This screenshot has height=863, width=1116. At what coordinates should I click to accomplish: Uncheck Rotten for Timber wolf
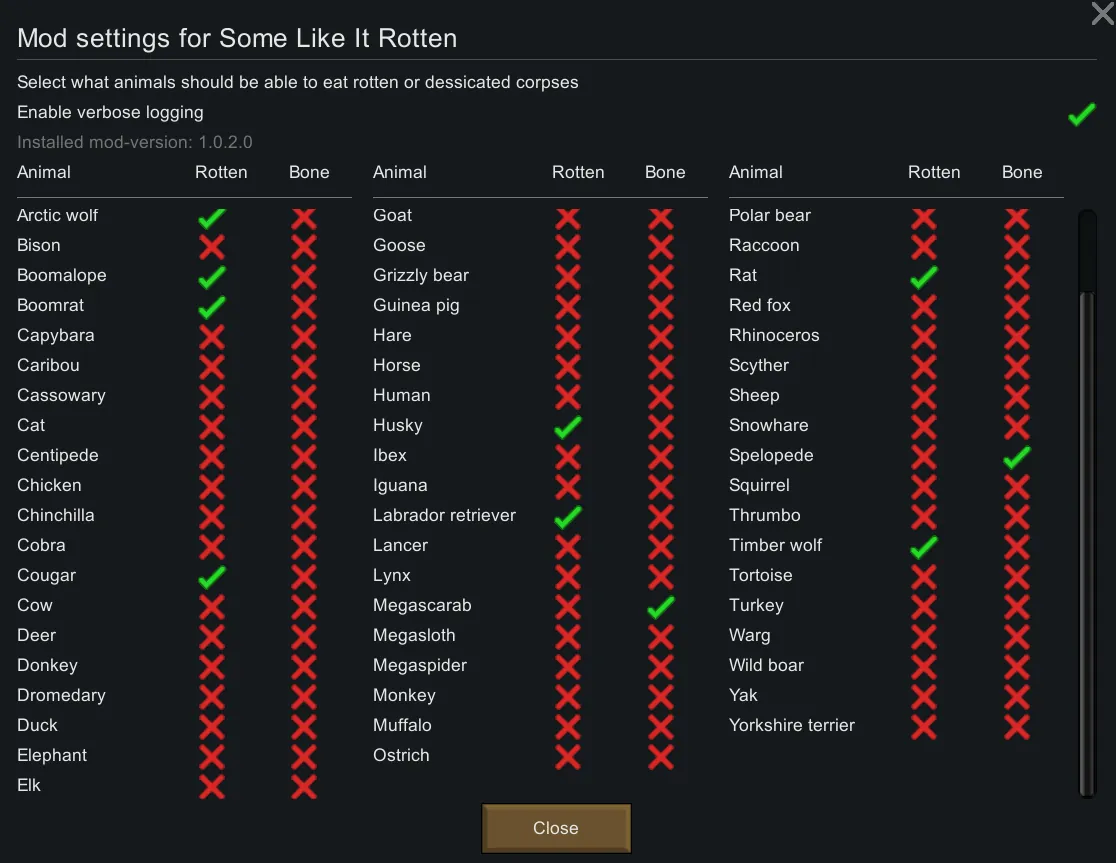click(924, 547)
